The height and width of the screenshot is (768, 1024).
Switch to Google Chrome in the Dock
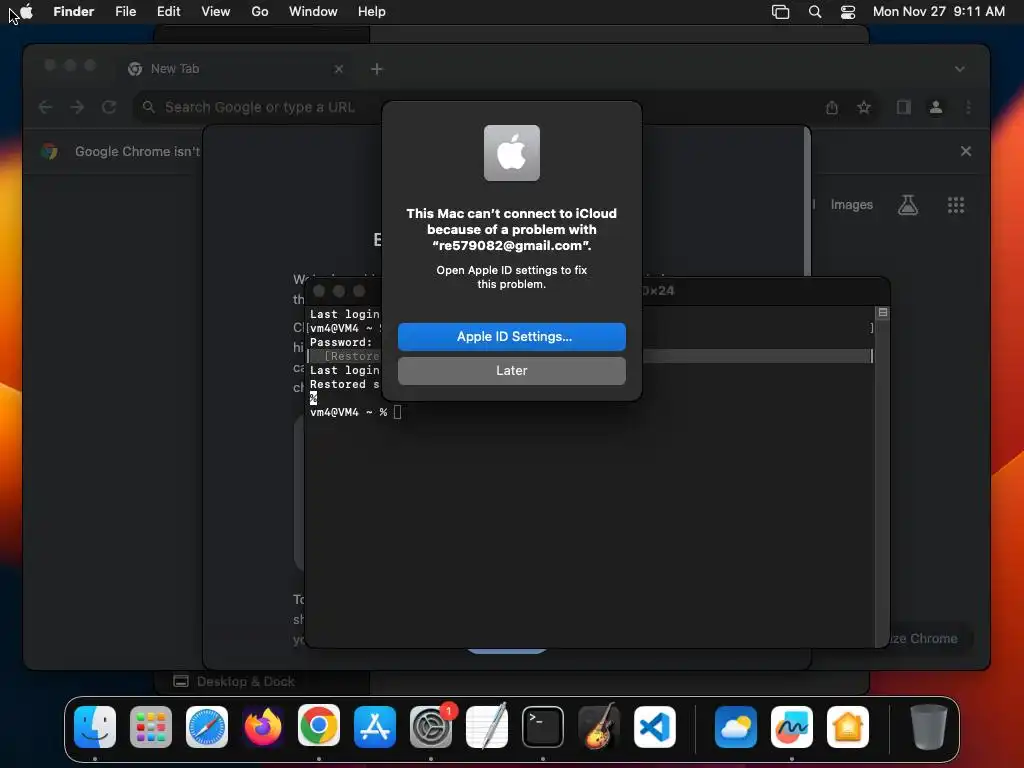(x=319, y=727)
